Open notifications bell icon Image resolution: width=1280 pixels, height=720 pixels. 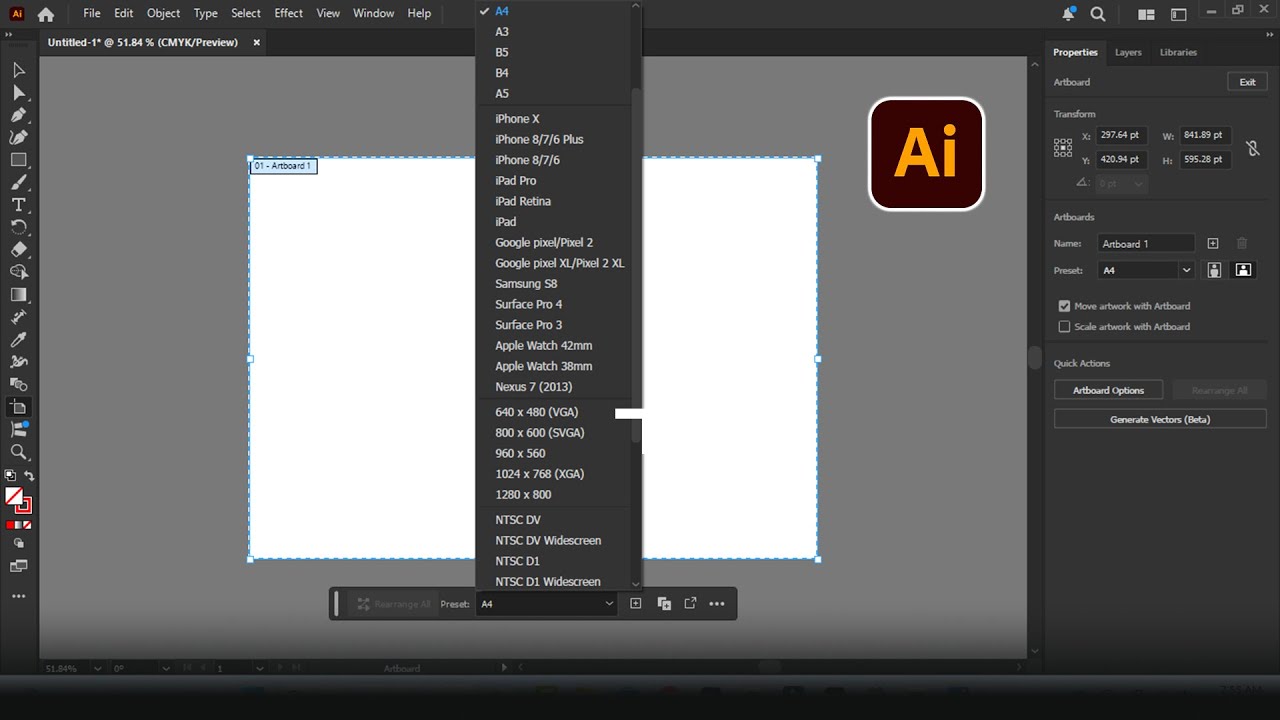(x=1069, y=14)
